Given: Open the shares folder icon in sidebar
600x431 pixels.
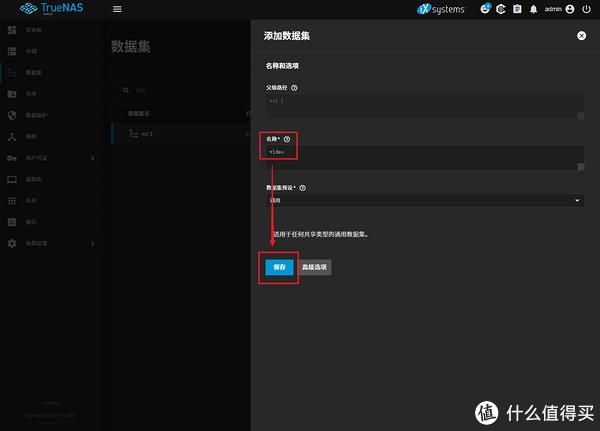Looking at the screenshot, I should (12, 94).
